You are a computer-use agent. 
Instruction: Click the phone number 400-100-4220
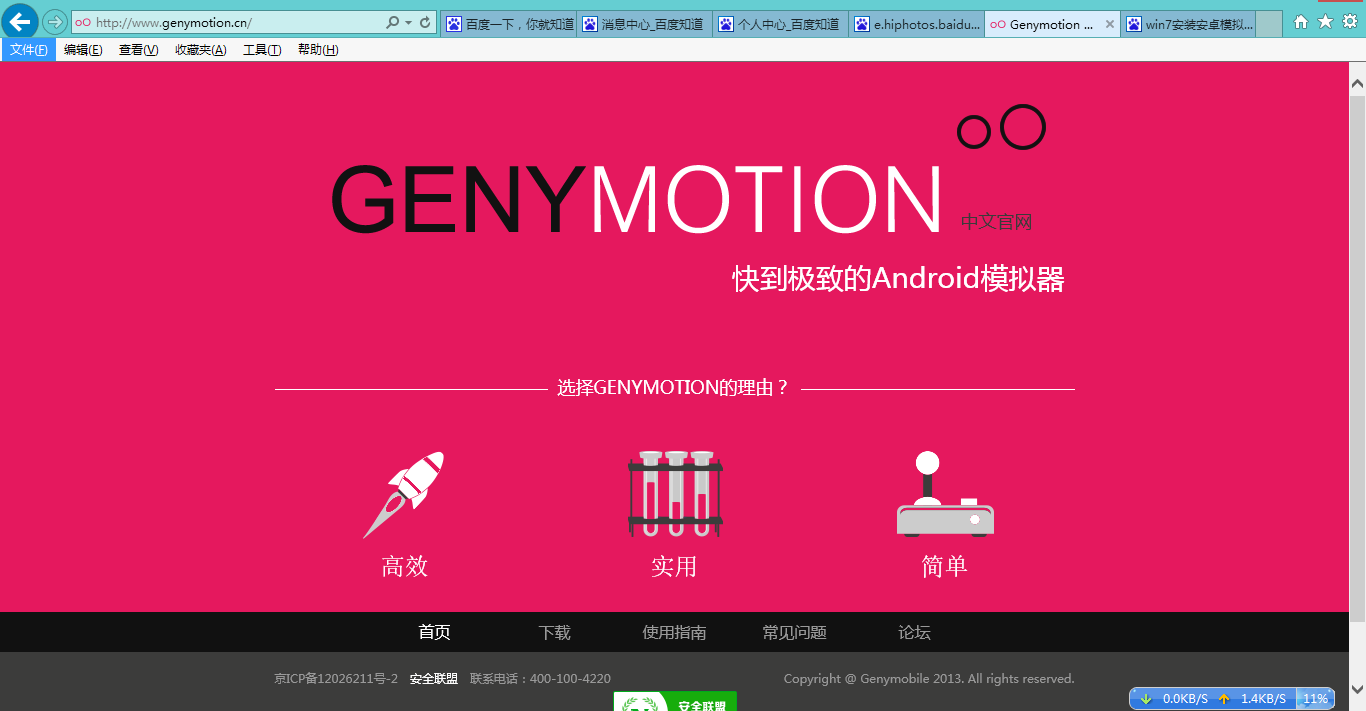[570, 679]
